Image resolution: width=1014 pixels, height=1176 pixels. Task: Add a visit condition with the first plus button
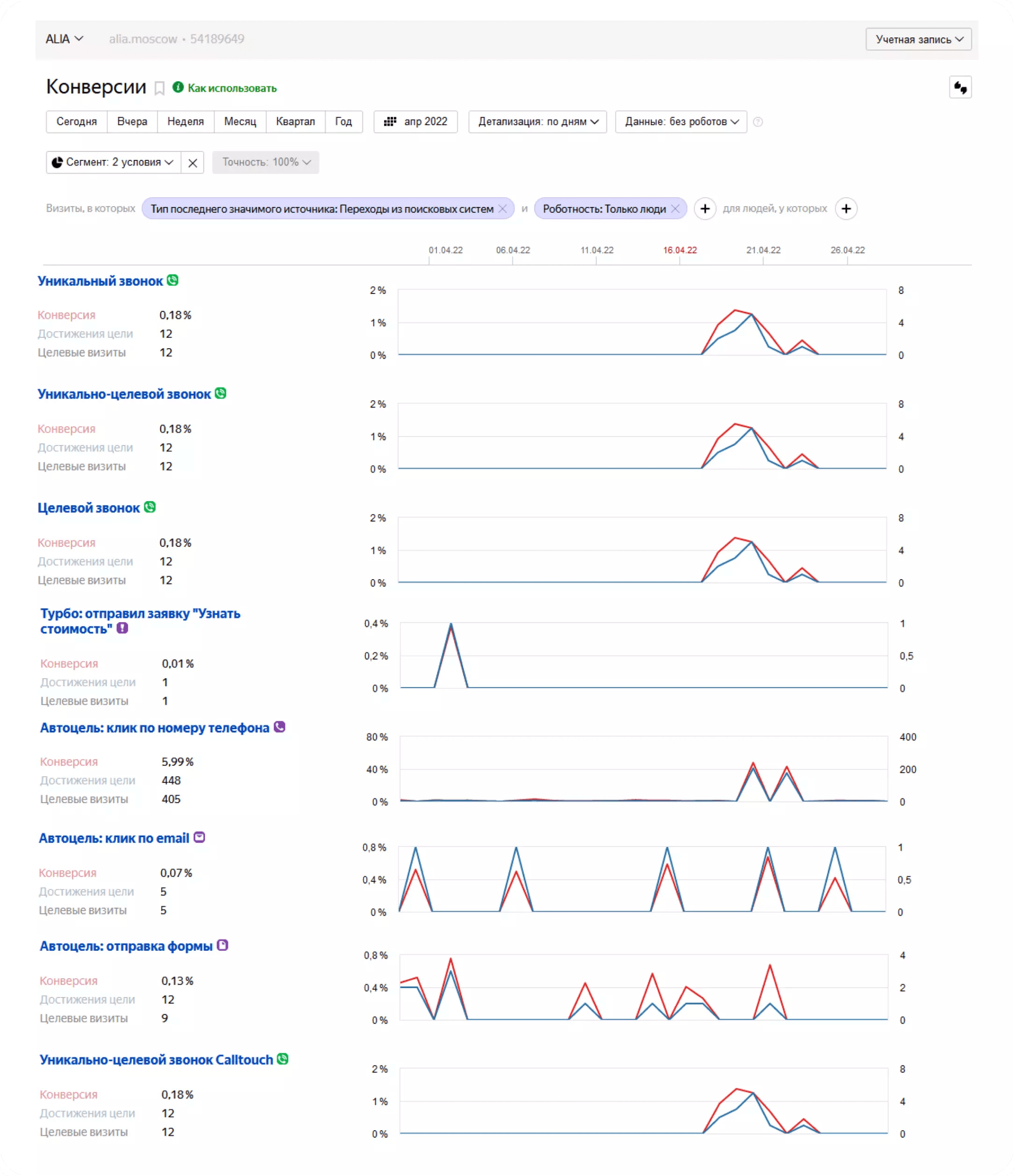705,209
